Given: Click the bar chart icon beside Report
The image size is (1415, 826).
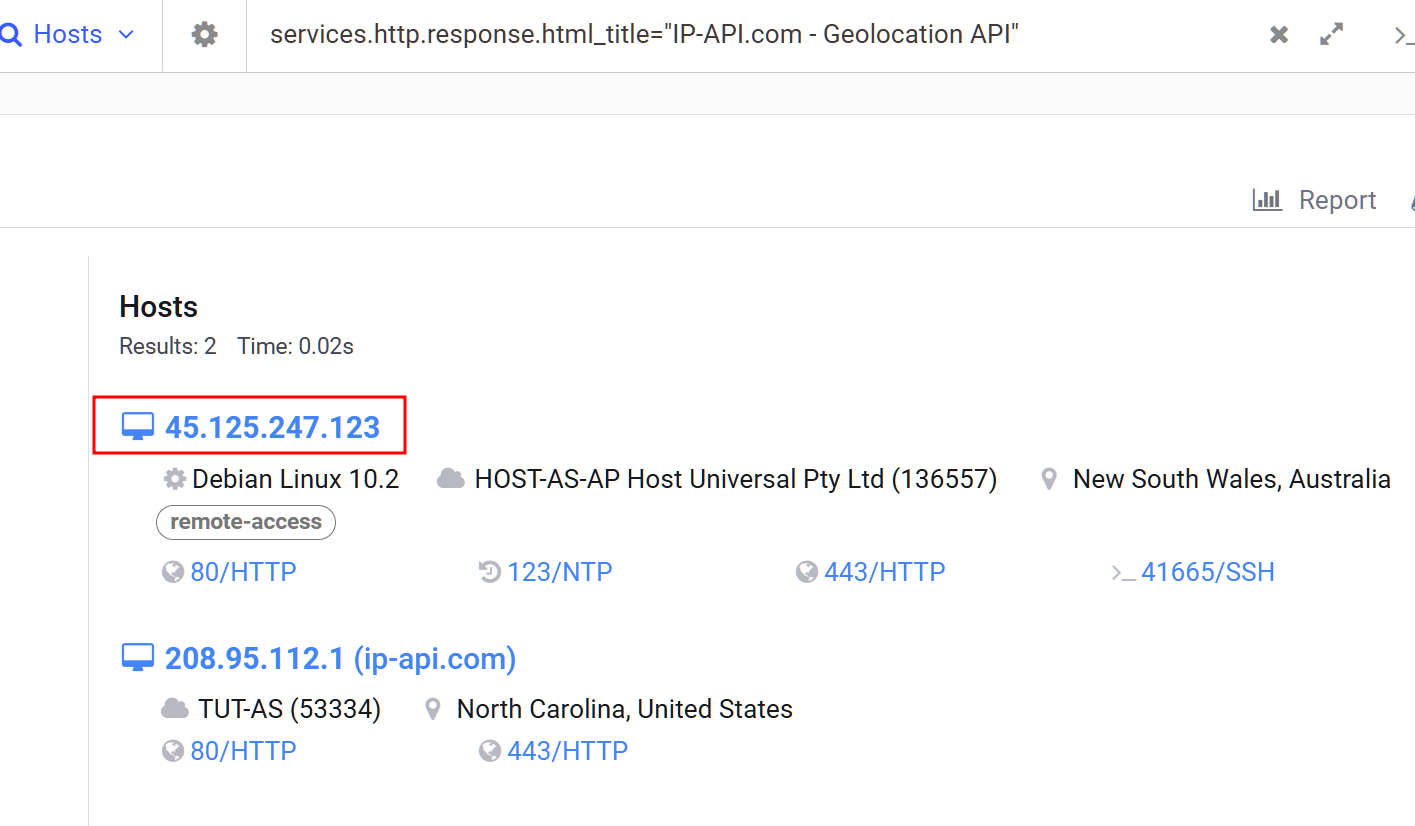Looking at the screenshot, I should point(1267,199).
